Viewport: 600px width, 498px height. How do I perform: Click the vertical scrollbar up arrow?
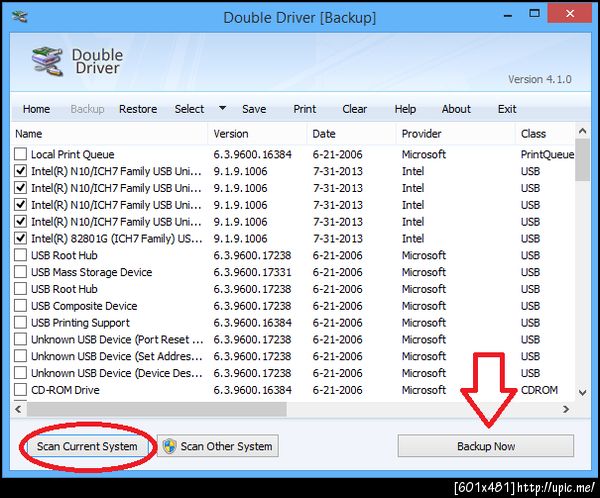[582, 131]
